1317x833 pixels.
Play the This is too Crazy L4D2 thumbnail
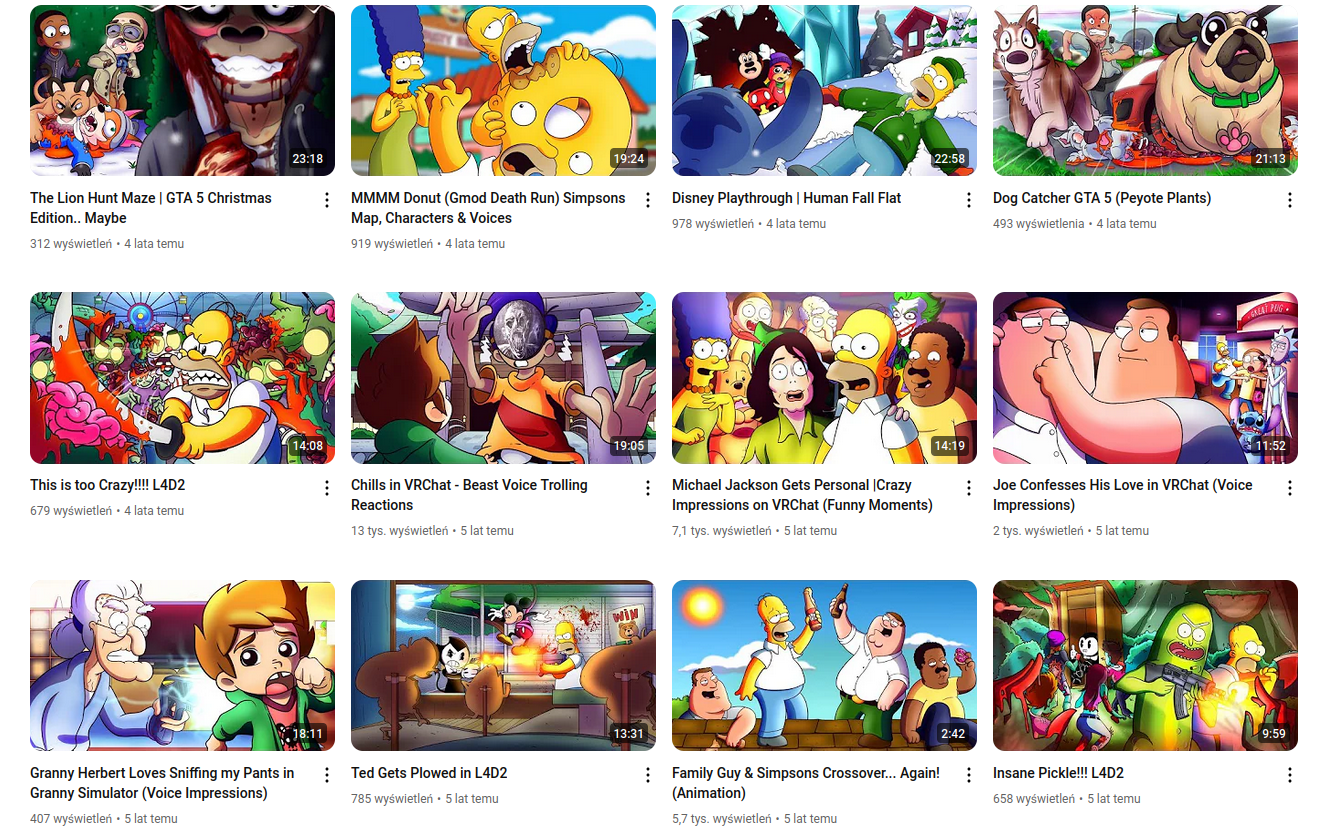182,378
